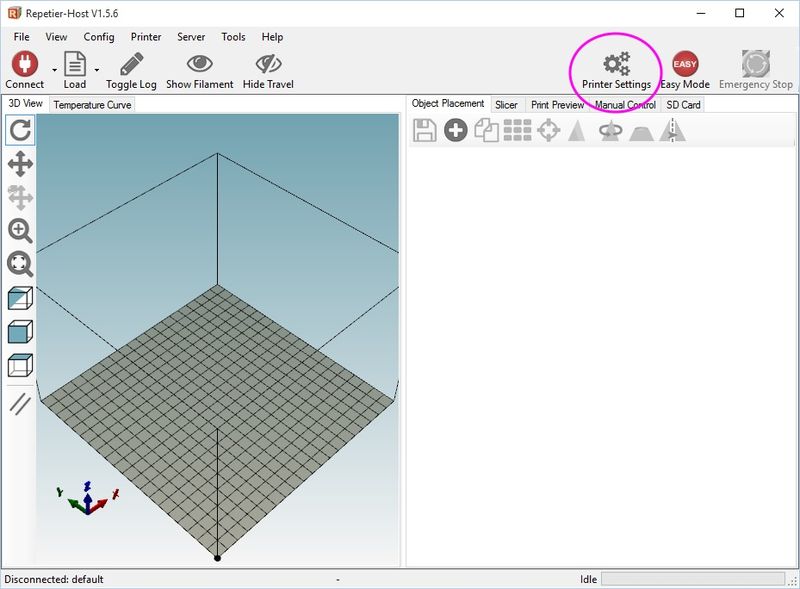Open the Manual Control tab
Image resolution: width=800 pixels, height=589 pixels.
626,105
